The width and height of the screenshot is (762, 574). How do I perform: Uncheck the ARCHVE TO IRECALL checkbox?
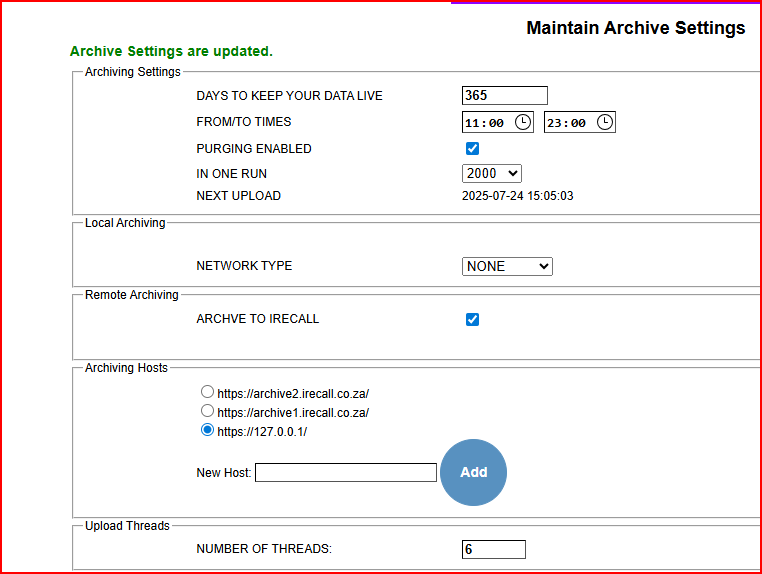pyautogui.click(x=473, y=320)
